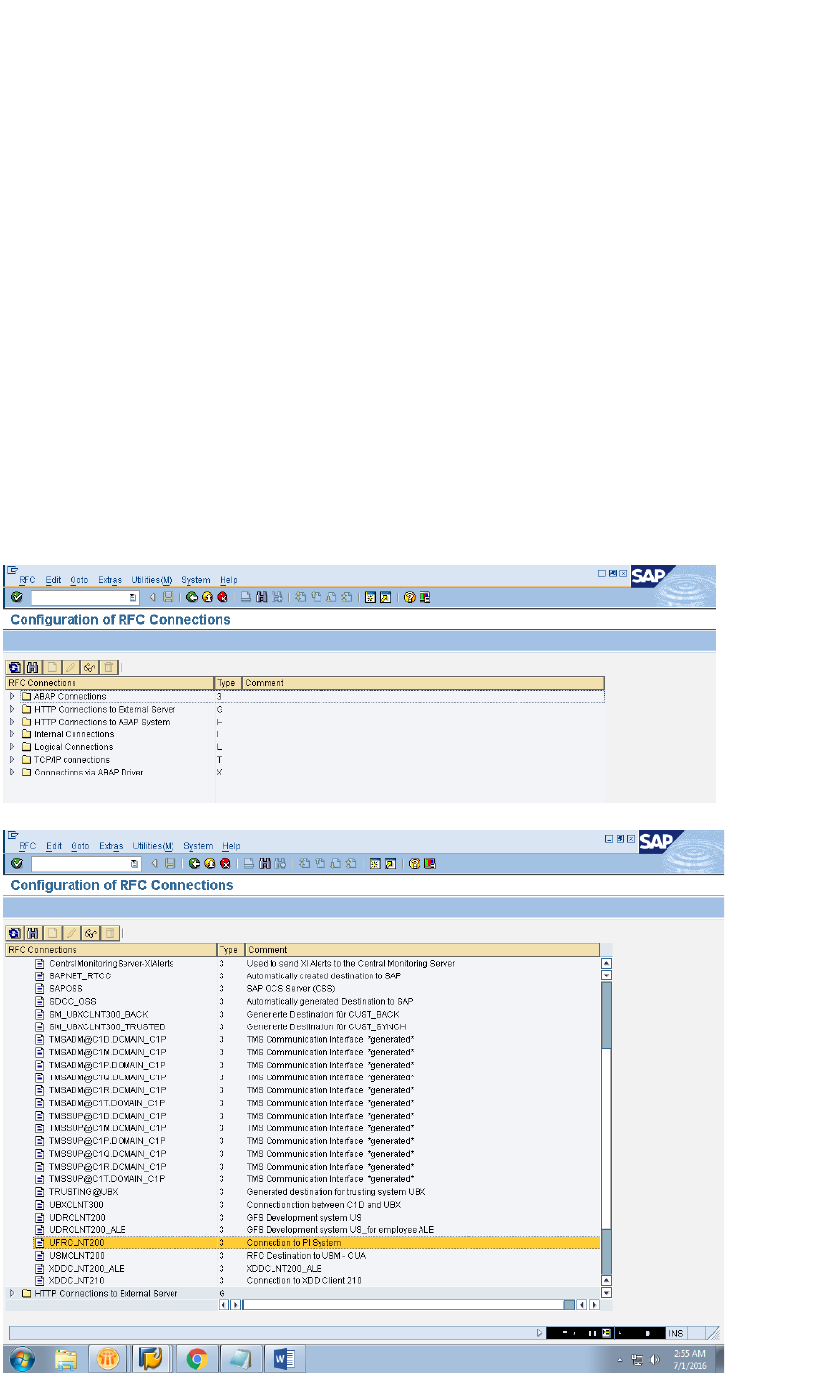The image size is (840, 1400).
Task: Open the Utilities menu in upper SAP window
Action: click(x=152, y=580)
